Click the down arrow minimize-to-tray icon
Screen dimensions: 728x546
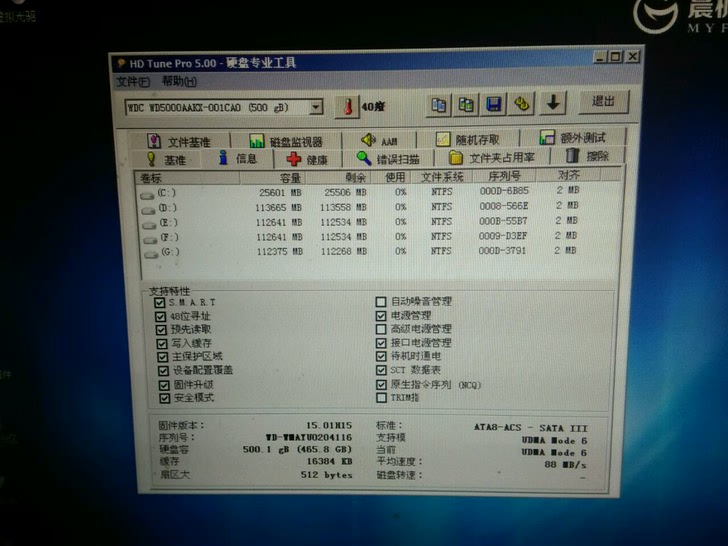(552, 103)
